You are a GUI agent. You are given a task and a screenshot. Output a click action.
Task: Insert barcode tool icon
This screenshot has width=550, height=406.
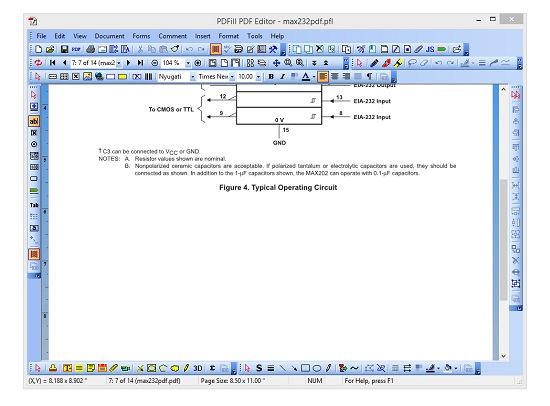coord(148,76)
